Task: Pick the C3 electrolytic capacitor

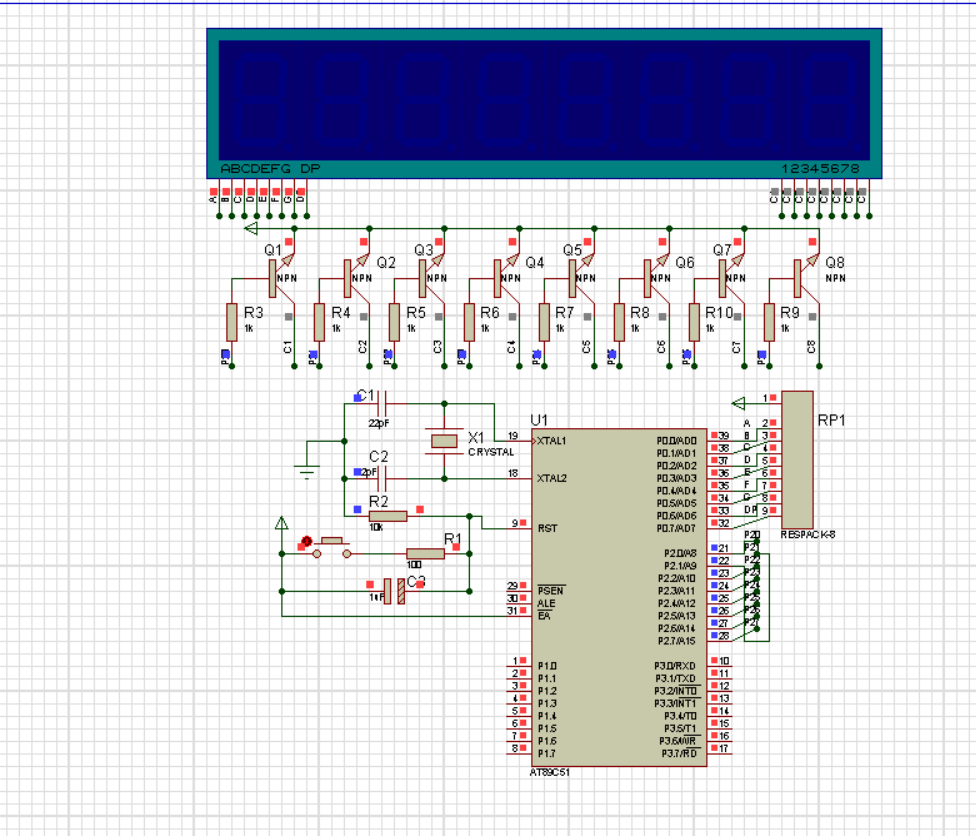Action: pos(395,591)
